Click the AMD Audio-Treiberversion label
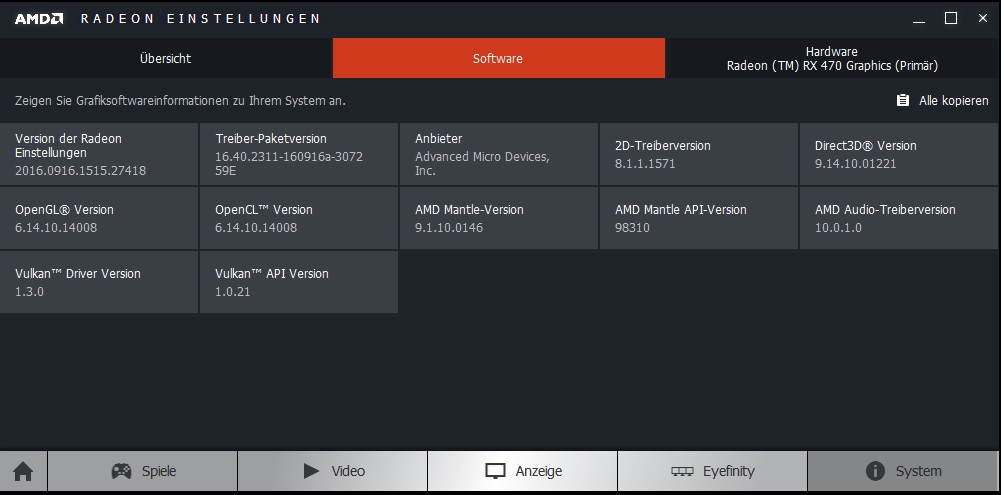This screenshot has height=495, width=1004. (885, 210)
